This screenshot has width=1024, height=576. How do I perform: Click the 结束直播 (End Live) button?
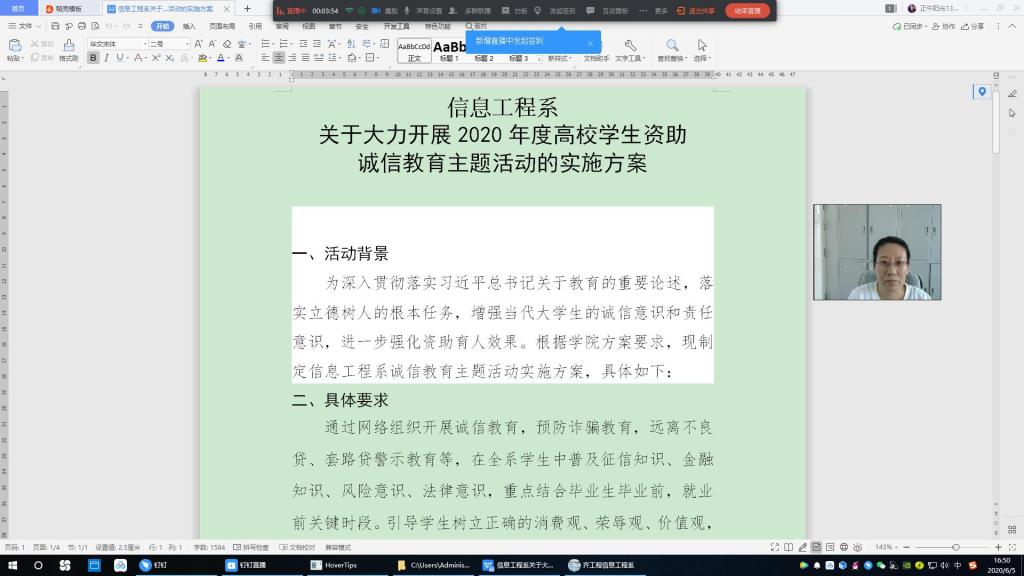coord(746,10)
